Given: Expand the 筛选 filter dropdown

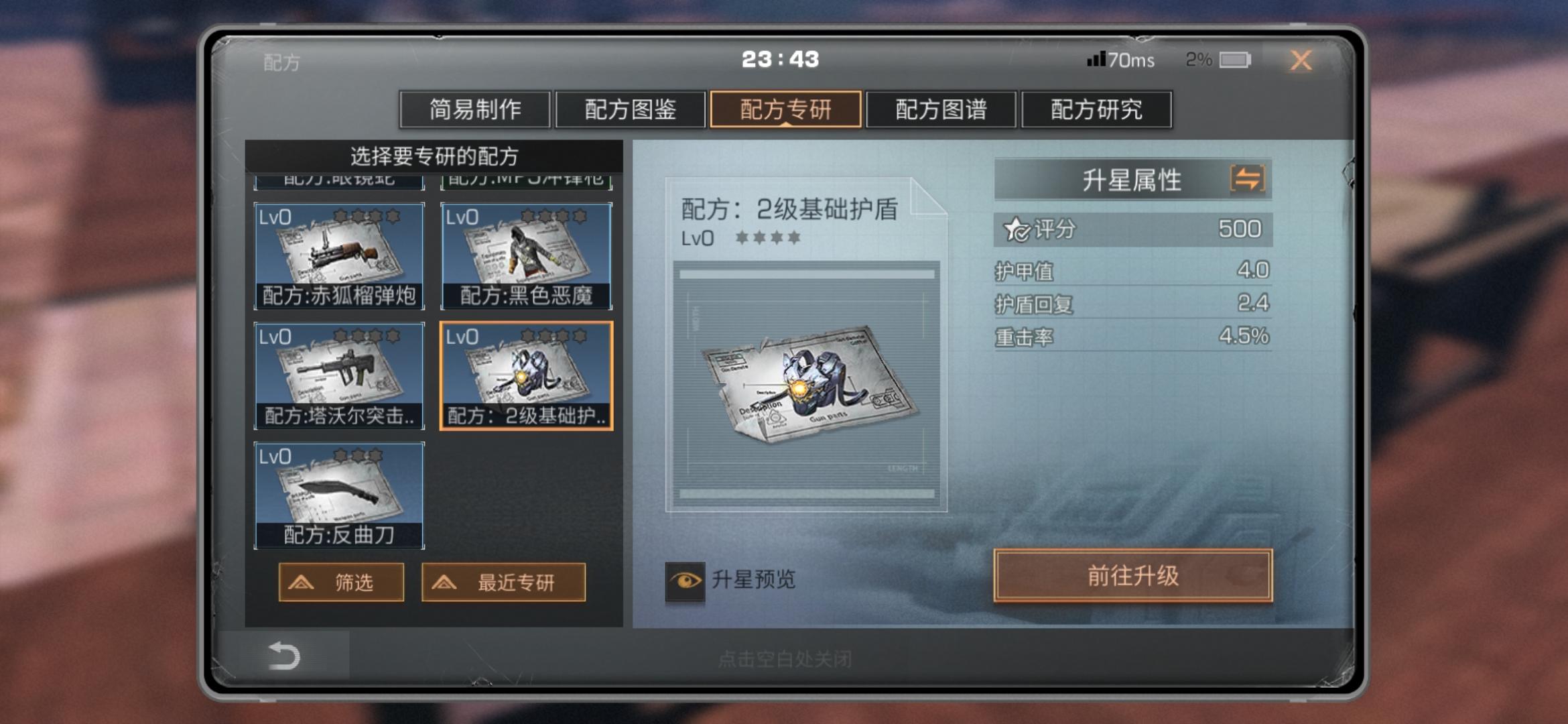Looking at the screenshot, I should (x=341, y=582).
